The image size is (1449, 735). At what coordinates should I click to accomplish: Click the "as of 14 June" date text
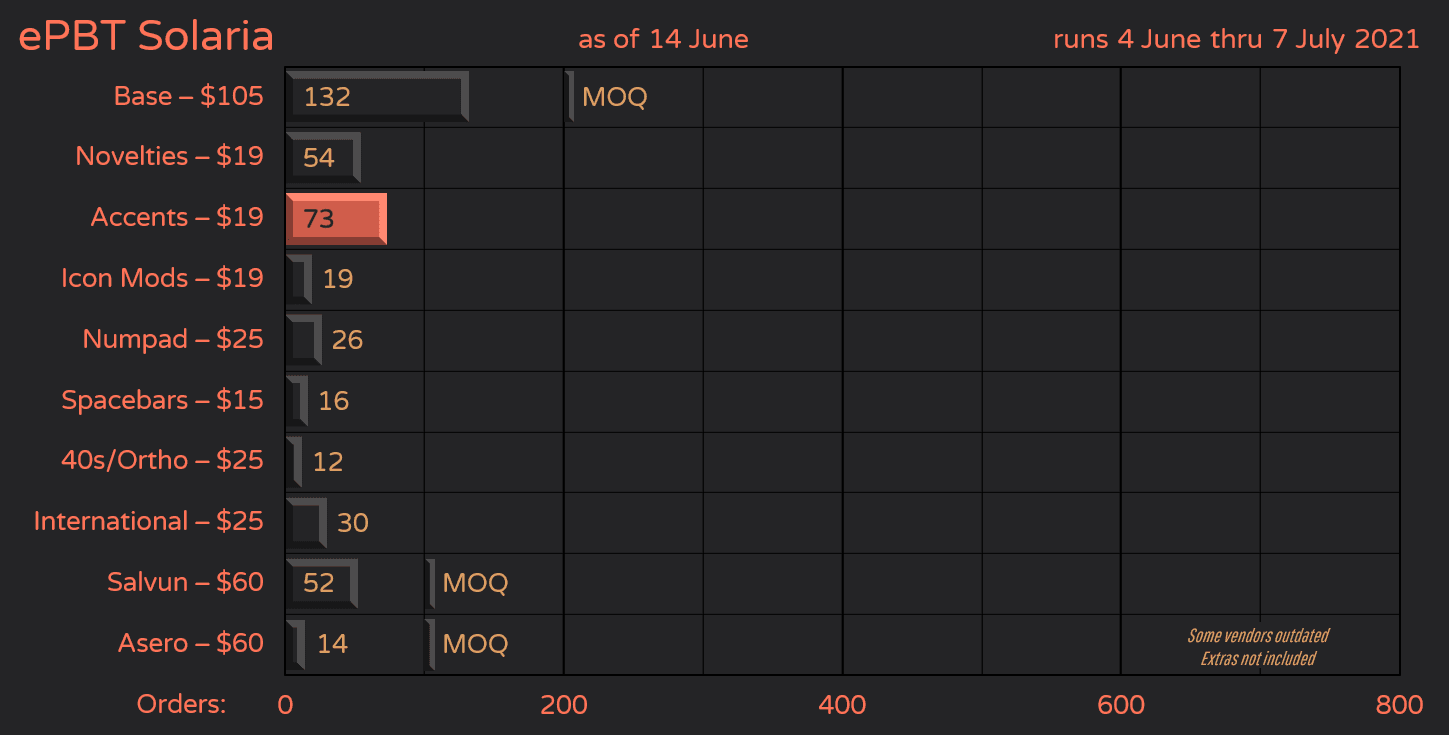663,40
